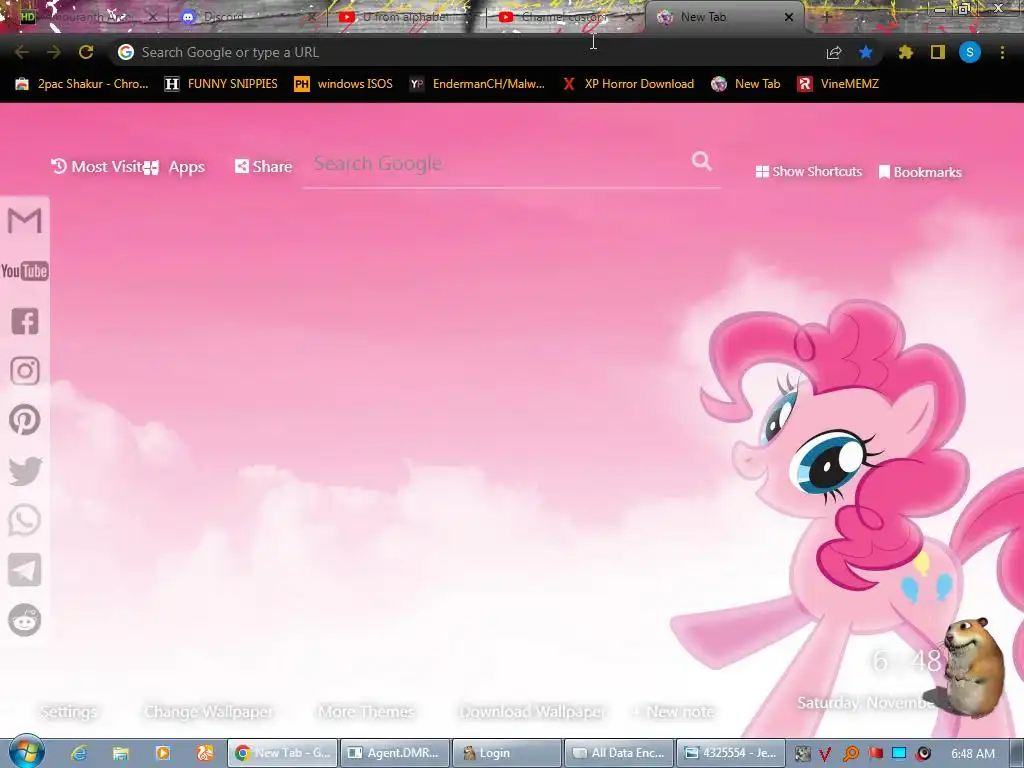This screenshot has width=1024, height=768.
Task: Click the magnifier search icon on the page
Action: 701,161
